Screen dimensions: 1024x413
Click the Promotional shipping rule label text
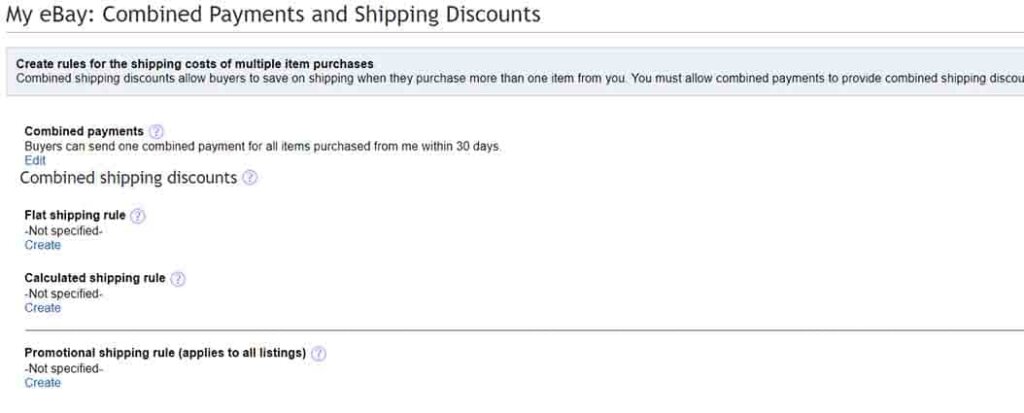tap(165, 354)
